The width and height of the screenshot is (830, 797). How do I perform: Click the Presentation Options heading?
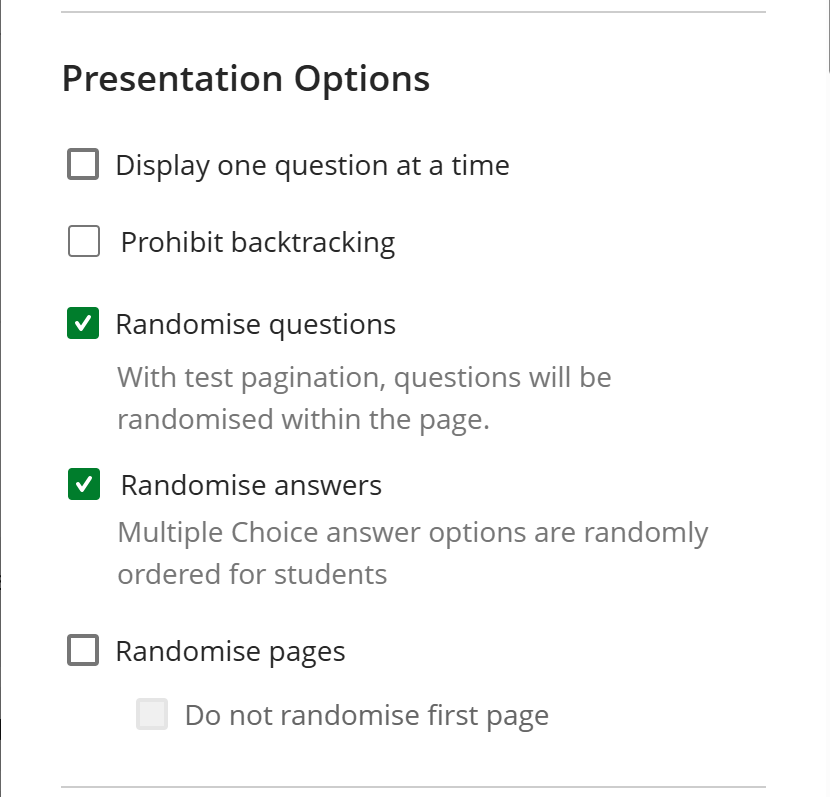coord(246,78)
